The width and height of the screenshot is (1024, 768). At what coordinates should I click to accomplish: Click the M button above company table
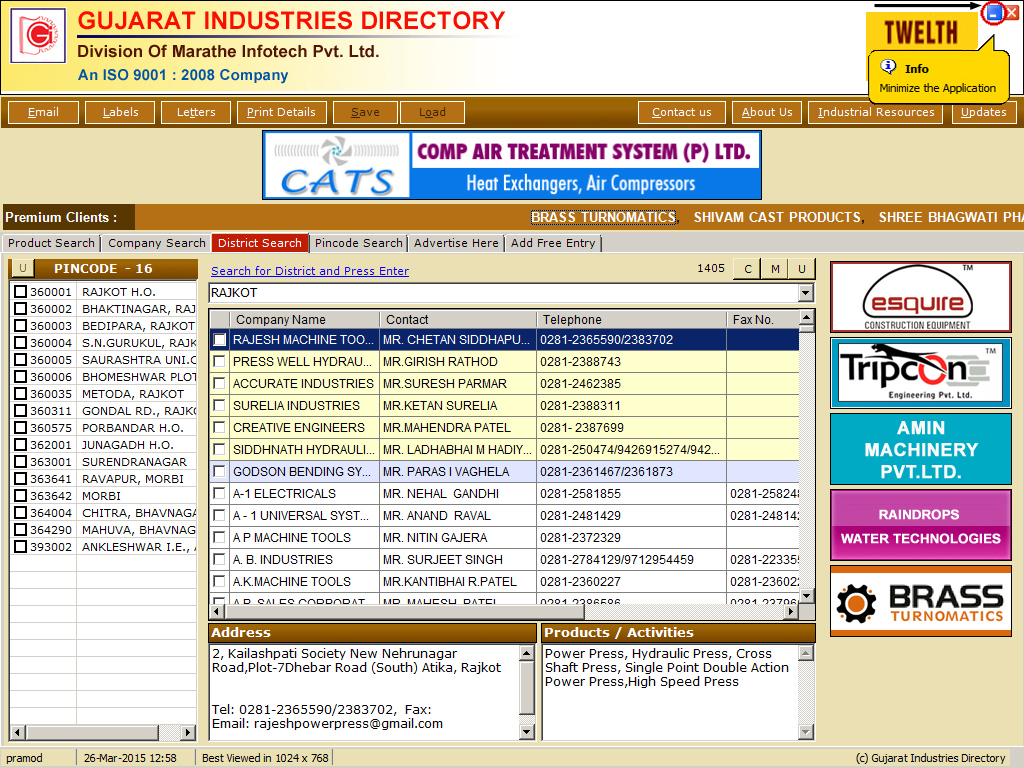(x=775, y=268)
